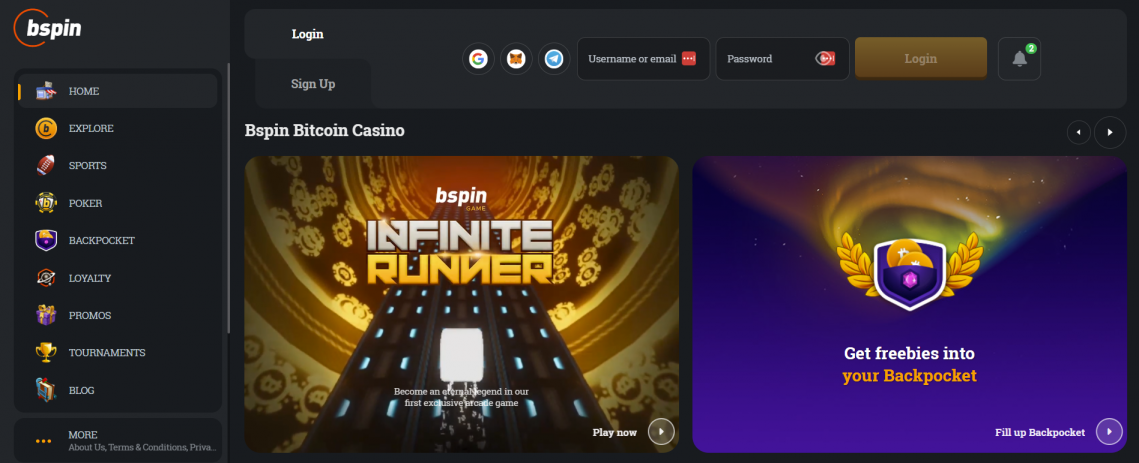Click the Password input field
1139x463 pixels.
[x=782, y=59]
